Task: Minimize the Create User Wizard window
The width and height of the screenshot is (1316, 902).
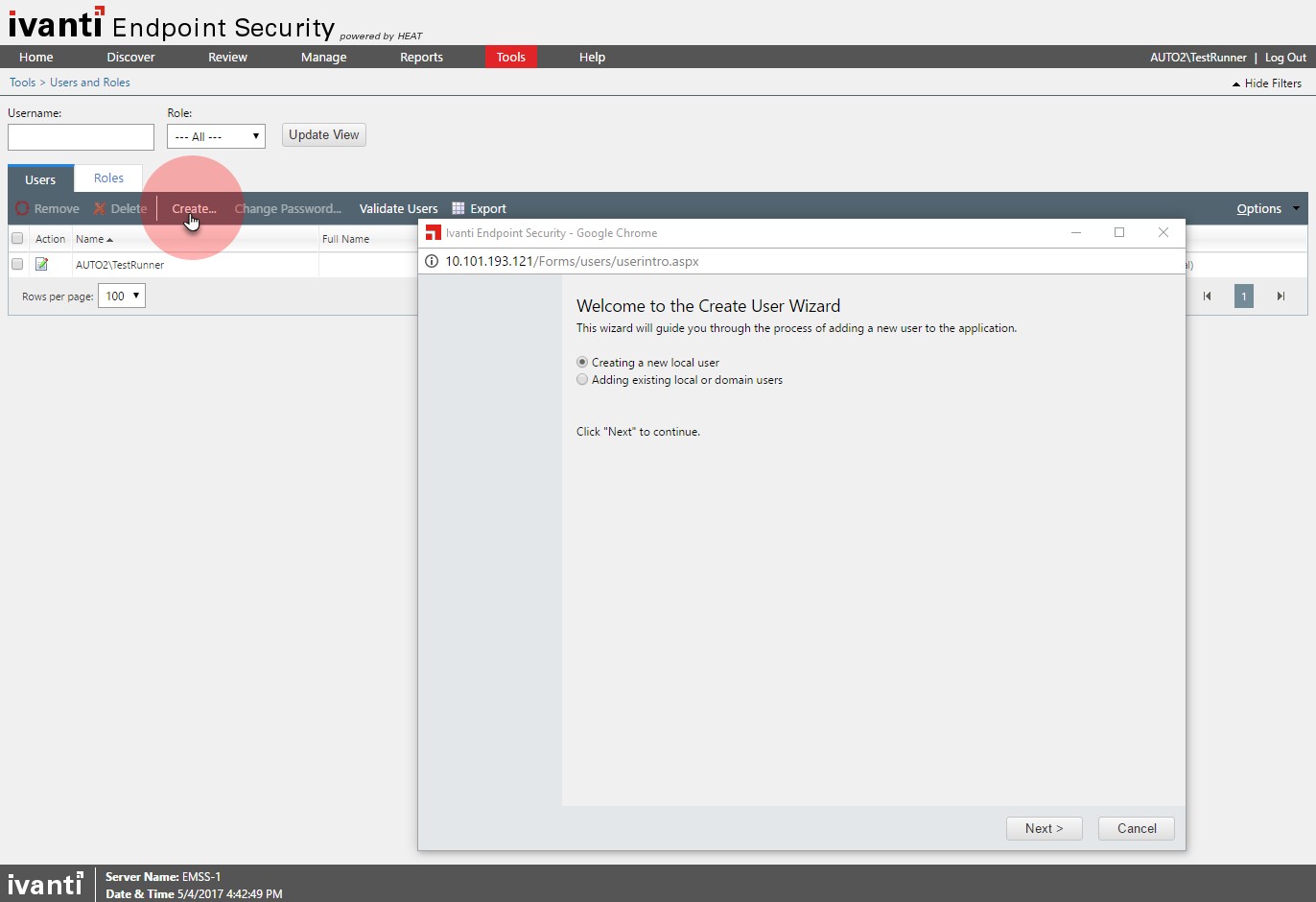Action: tap(1076, 232)
